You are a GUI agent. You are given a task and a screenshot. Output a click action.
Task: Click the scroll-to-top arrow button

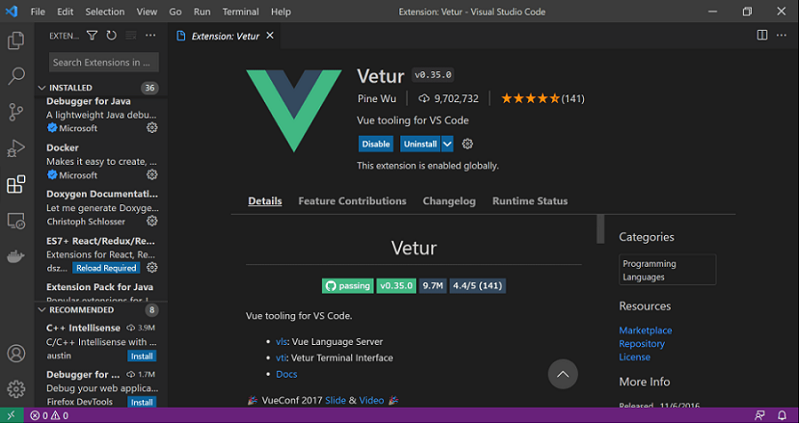(x=563, y=374)
